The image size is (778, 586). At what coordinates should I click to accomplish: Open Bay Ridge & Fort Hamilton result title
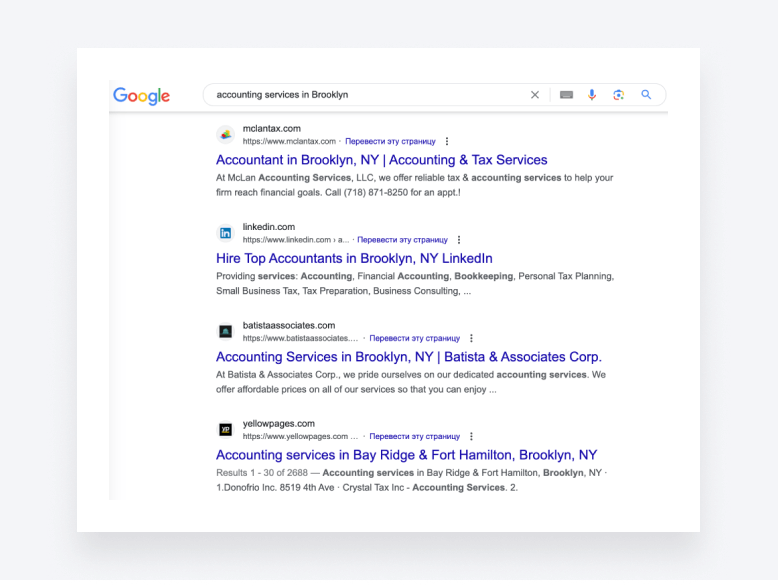(406, 455)
